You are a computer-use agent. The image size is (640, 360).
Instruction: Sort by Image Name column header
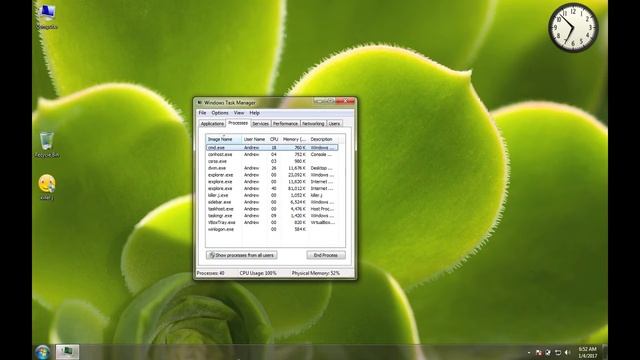click(224, 139)
